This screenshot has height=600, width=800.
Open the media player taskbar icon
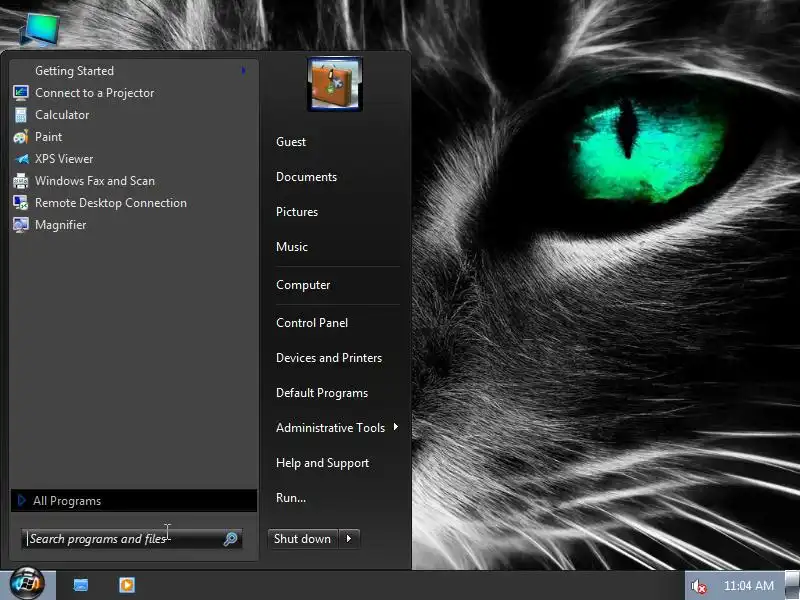tap(127, 585)
